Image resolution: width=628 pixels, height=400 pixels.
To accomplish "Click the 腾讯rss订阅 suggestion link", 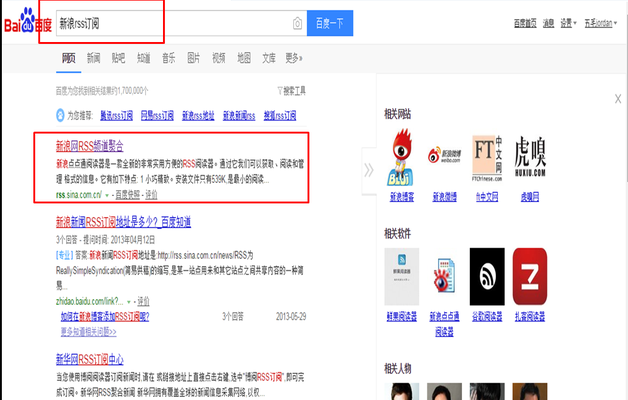I will tap(116, 116).
